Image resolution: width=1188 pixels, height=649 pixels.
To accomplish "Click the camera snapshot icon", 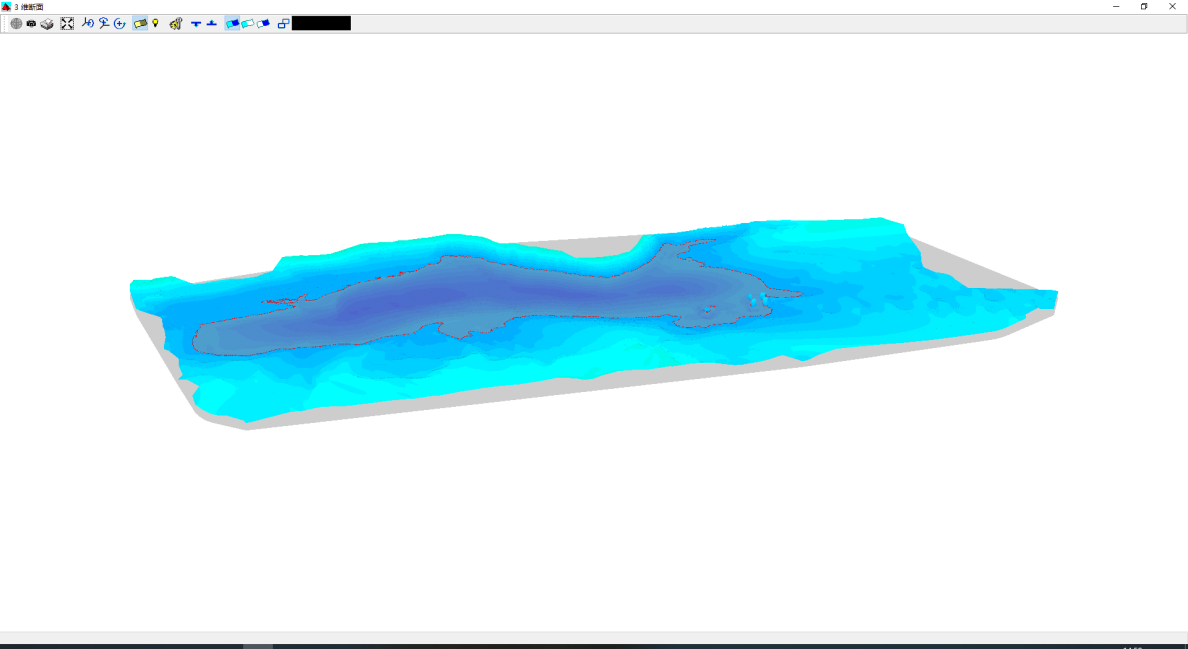I will (30, 23).
